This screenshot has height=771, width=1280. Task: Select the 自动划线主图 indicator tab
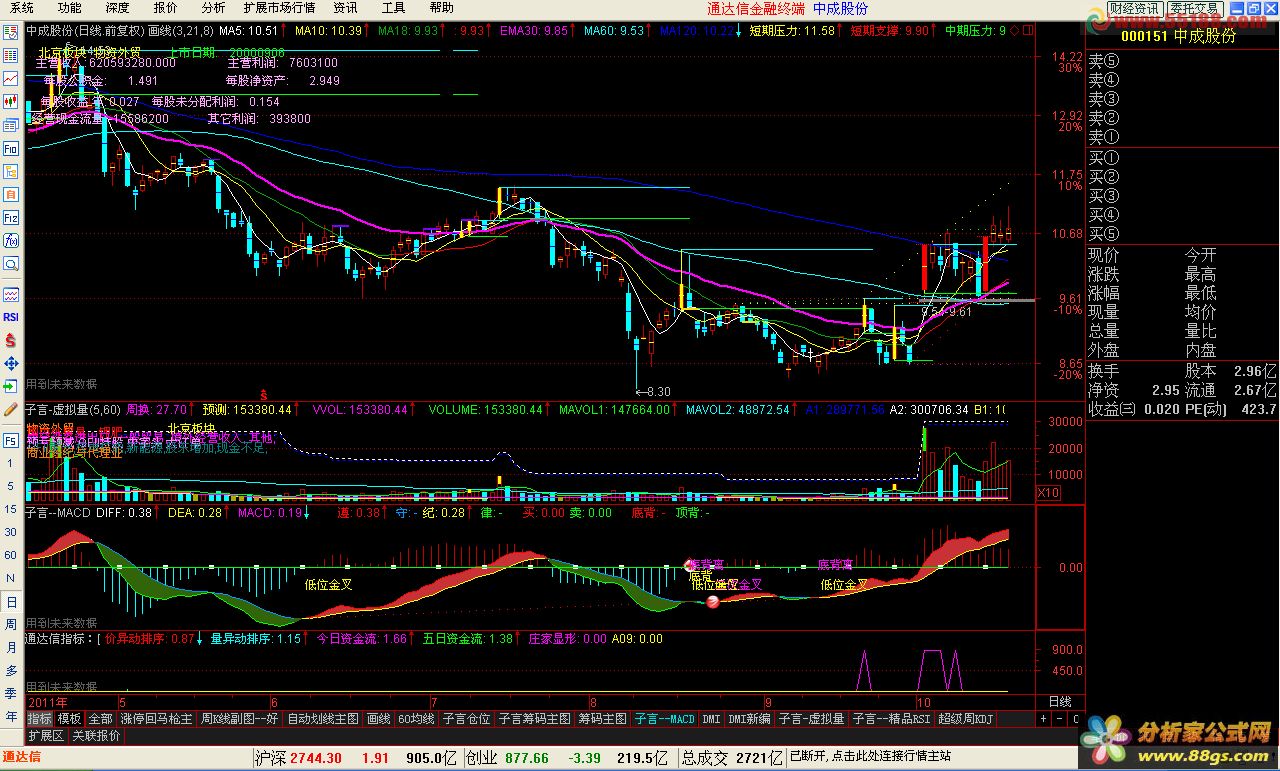click(x=323, y=719)
